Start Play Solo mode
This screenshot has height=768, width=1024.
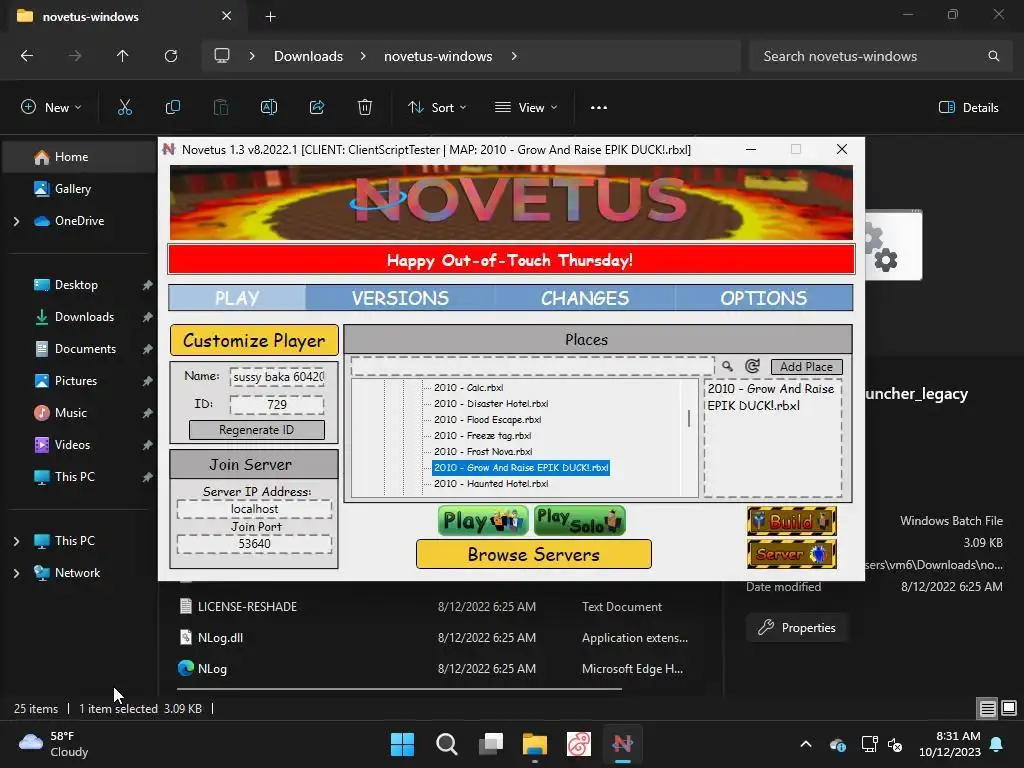[x=579, y=520]
